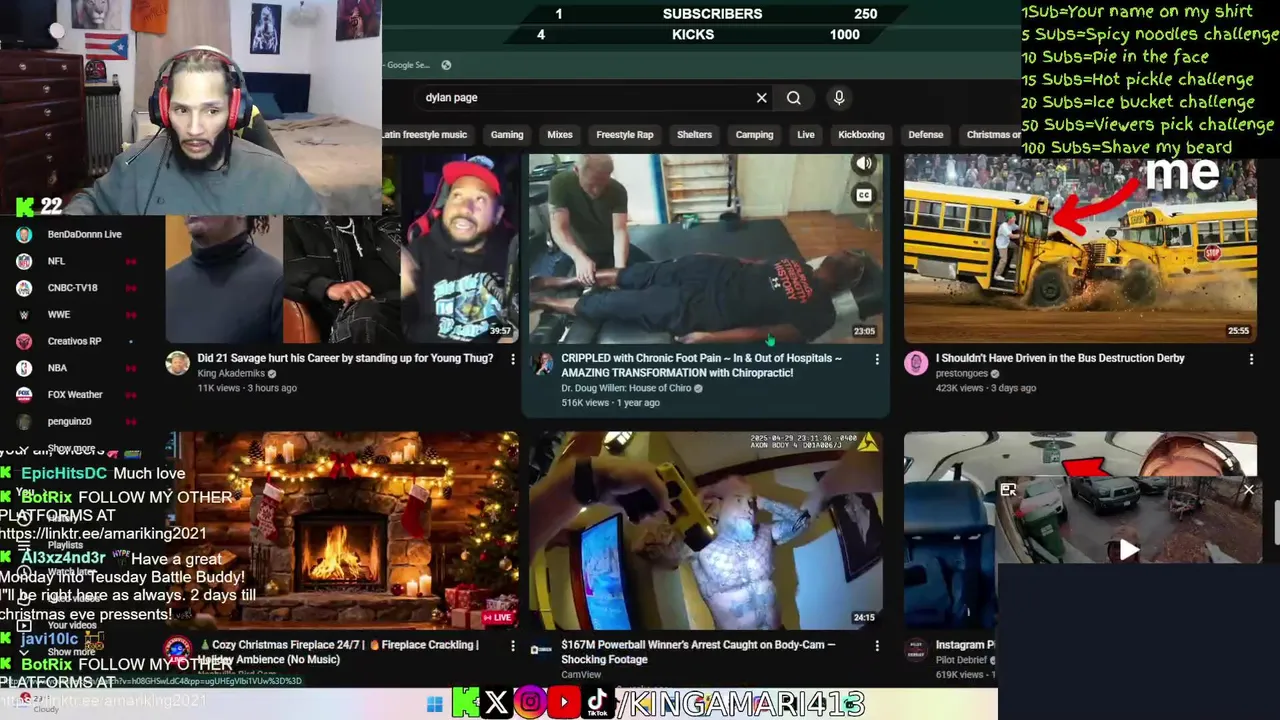The height and width of the screenshot is (720, 1280).
Task: Click 'CRIPPLED with Chronic Foot Pain' title
Action: click(x=701, y=365)
